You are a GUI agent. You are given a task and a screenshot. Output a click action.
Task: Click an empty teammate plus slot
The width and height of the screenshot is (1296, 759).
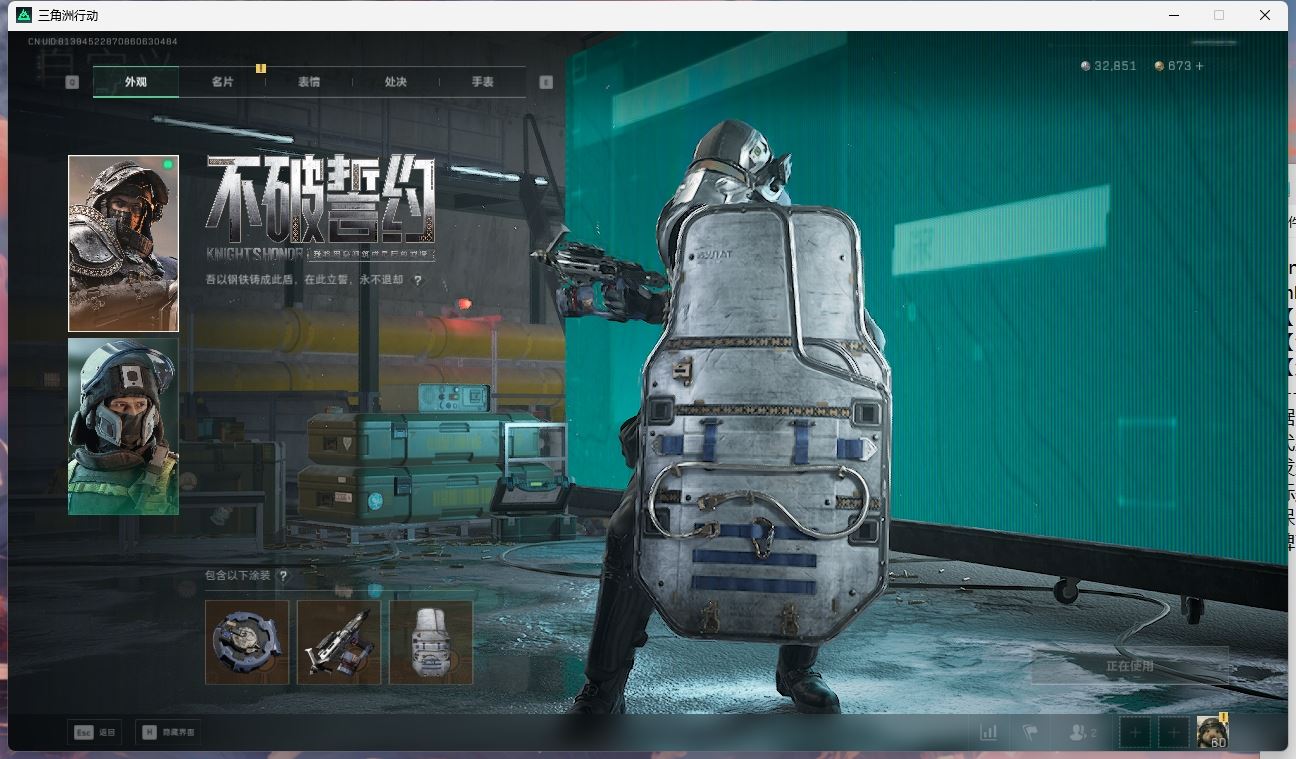[x=1135, y=732]
